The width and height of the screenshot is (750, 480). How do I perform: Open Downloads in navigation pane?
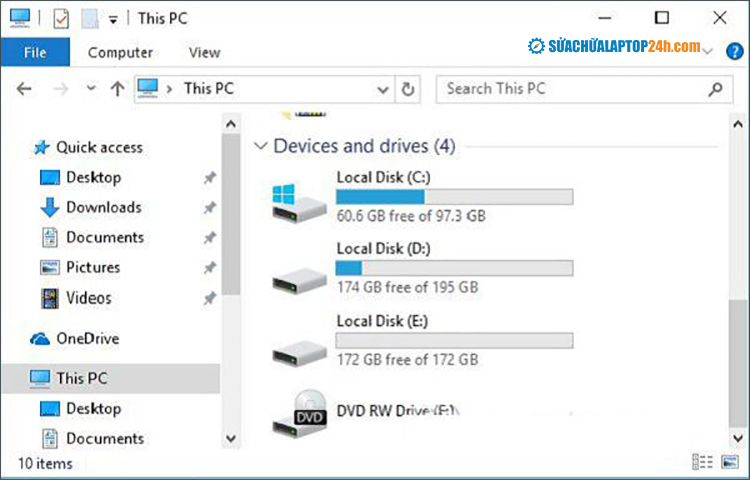coord(104,207)
